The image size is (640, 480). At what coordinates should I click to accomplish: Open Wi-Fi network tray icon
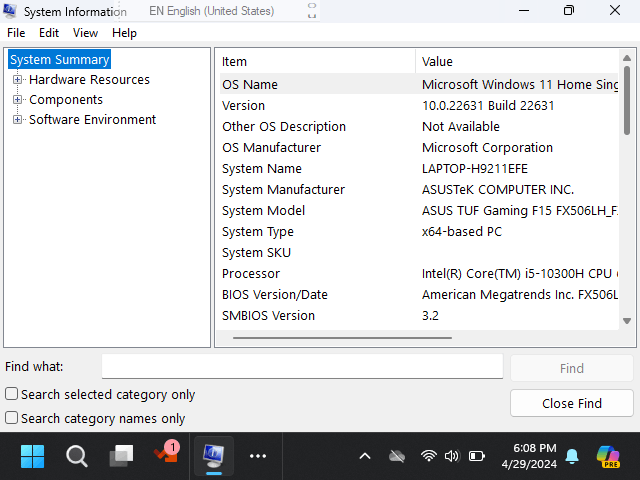point(429,456)
